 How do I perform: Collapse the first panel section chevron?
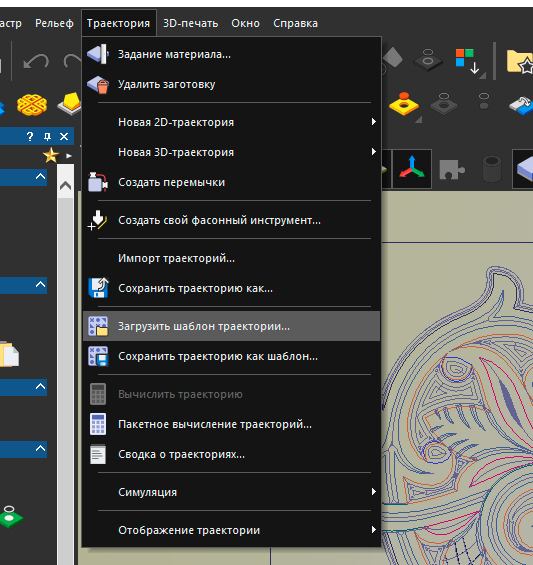pos(40,177)
